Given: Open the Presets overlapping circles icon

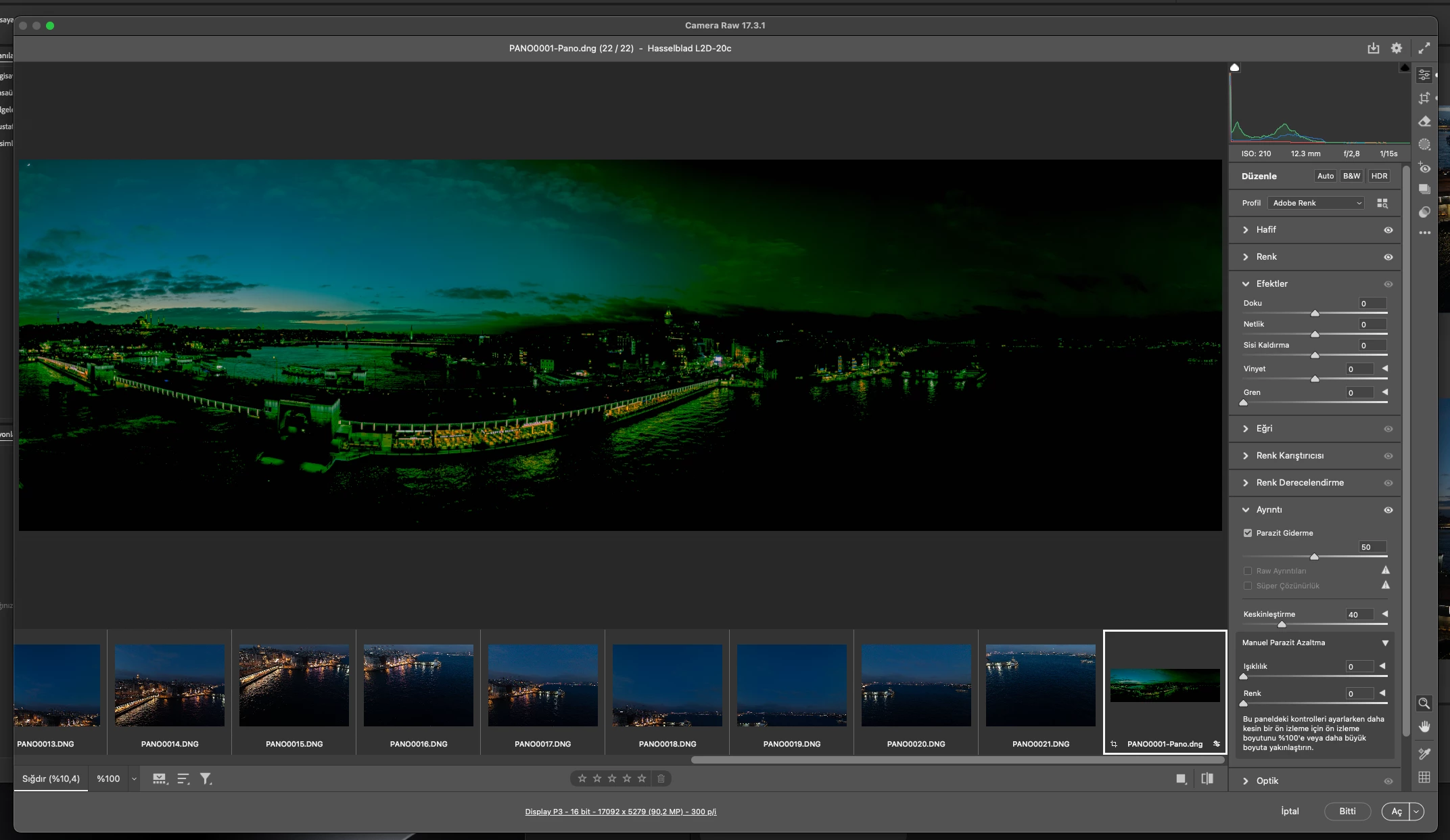Looking at the screenshot, I should 1424,212.
